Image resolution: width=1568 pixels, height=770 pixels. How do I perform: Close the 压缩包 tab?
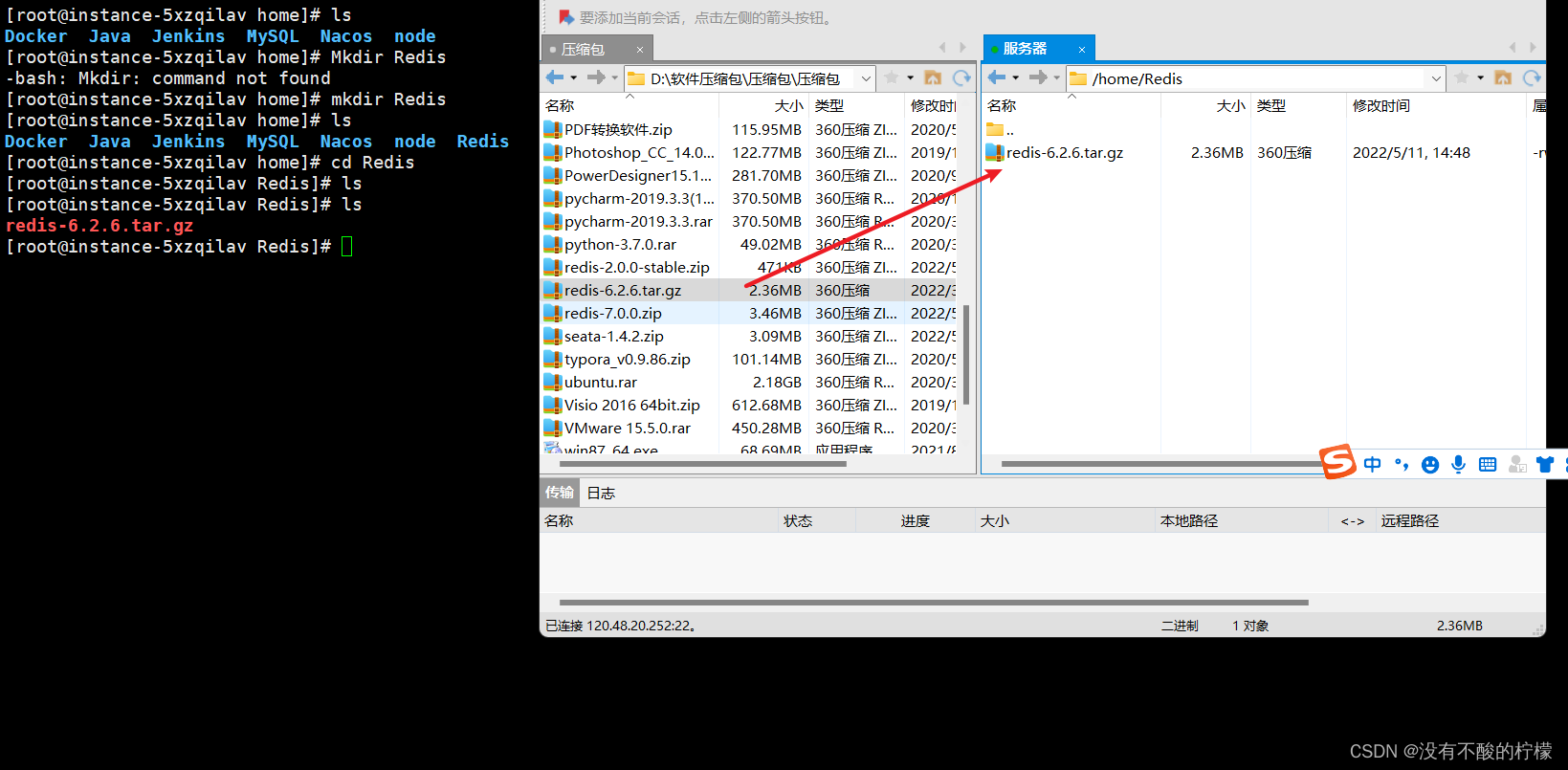(640, 49)
